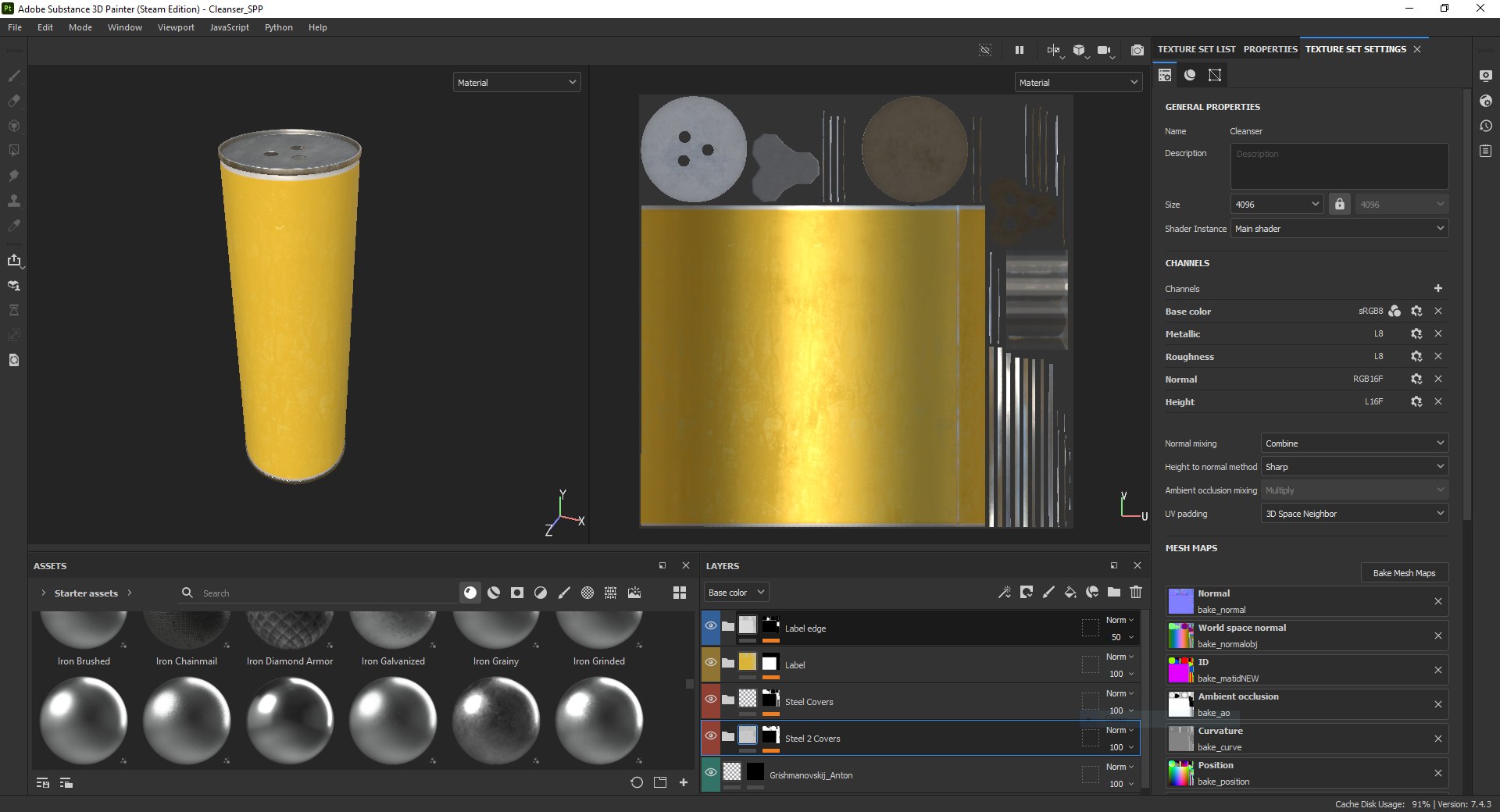The image size is (1500, 812).
Task: Select the Polygon fill tool
Action: coord(13,151)
